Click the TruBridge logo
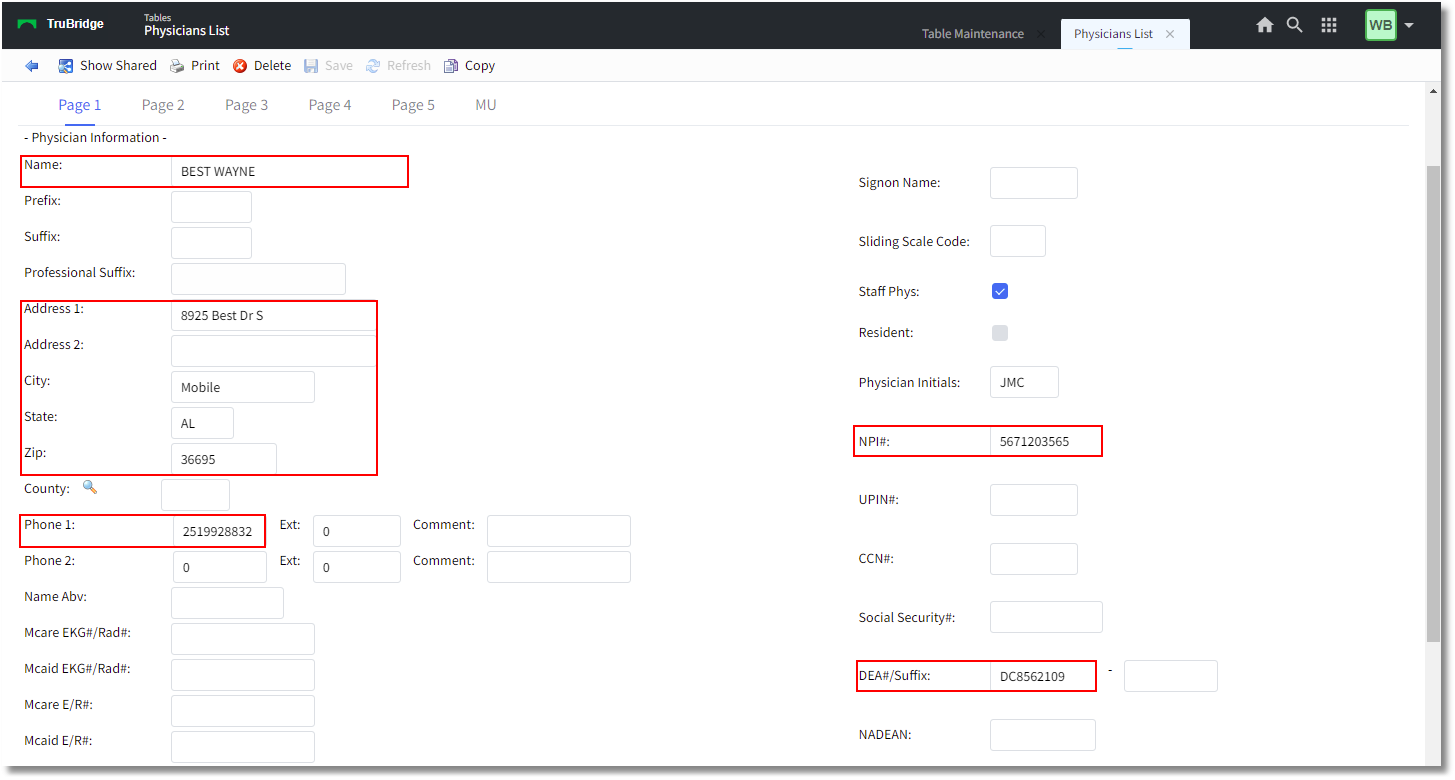1455x780 pixels. point(61,24)
